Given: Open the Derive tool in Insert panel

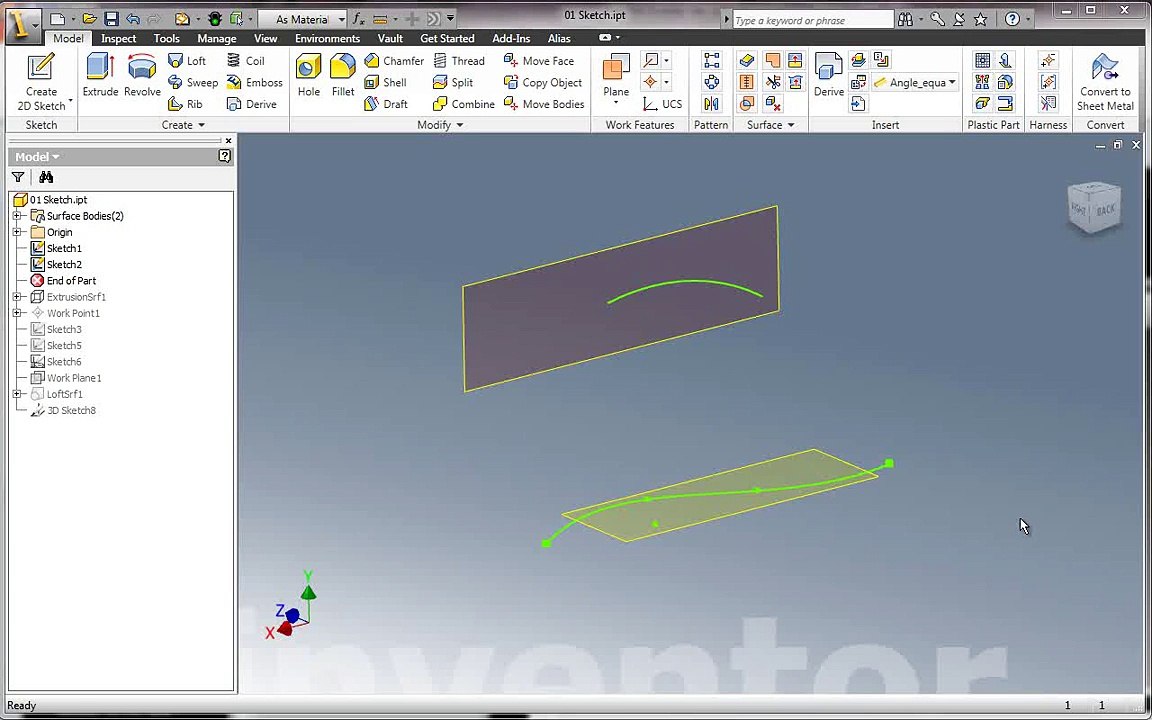Looking at the screenshot, I should pyautogui.click(x=828, y=76).
